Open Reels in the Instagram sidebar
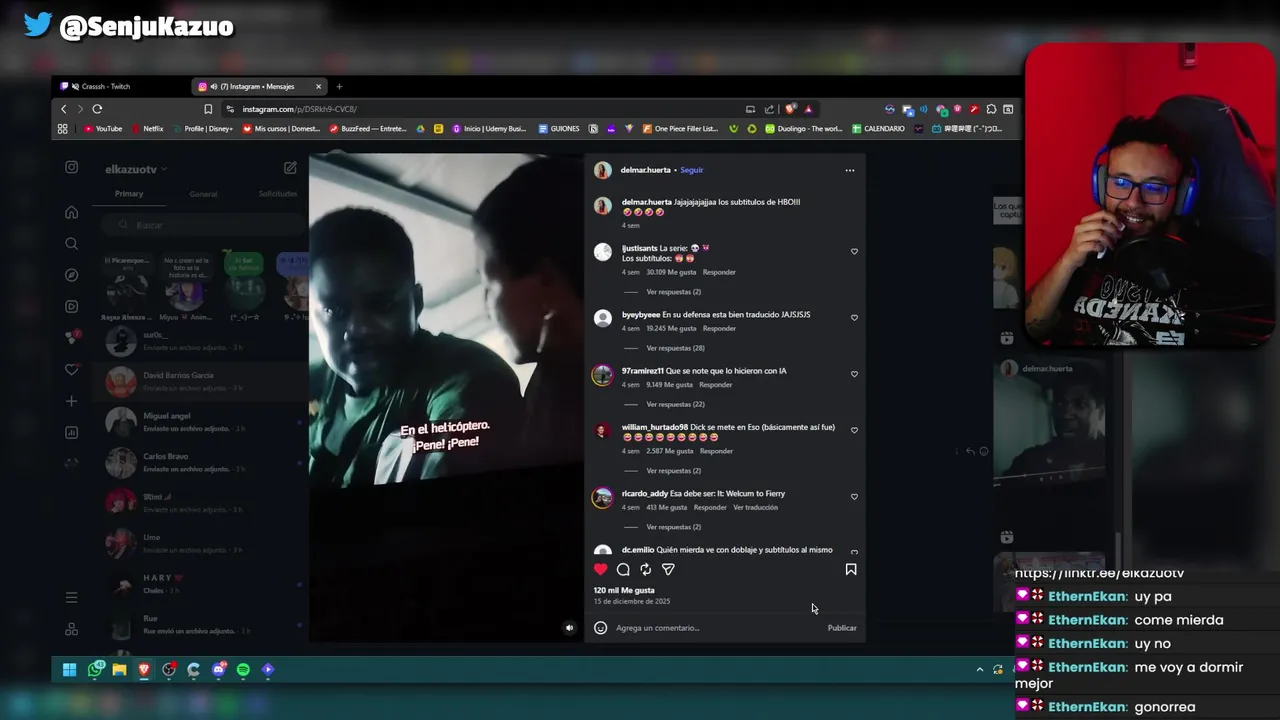This screenshot has width=1280, height=720. click(71, 306)
